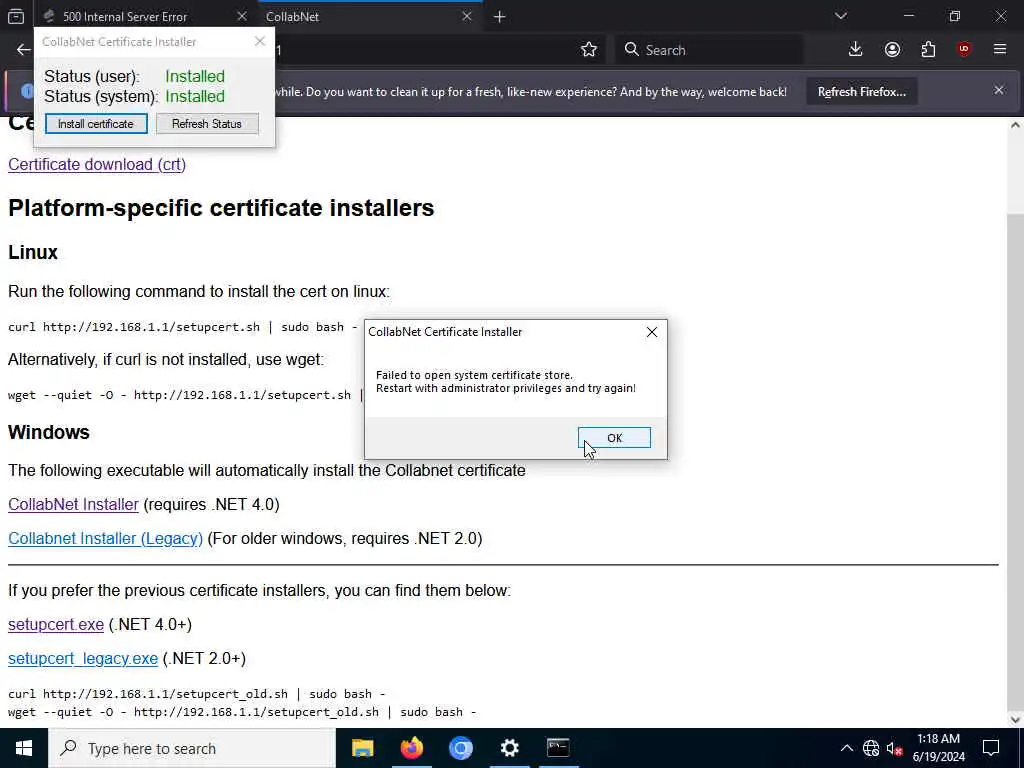Click the Failed to open system certificate store message

pyautogui.click(x=505, y=381)
